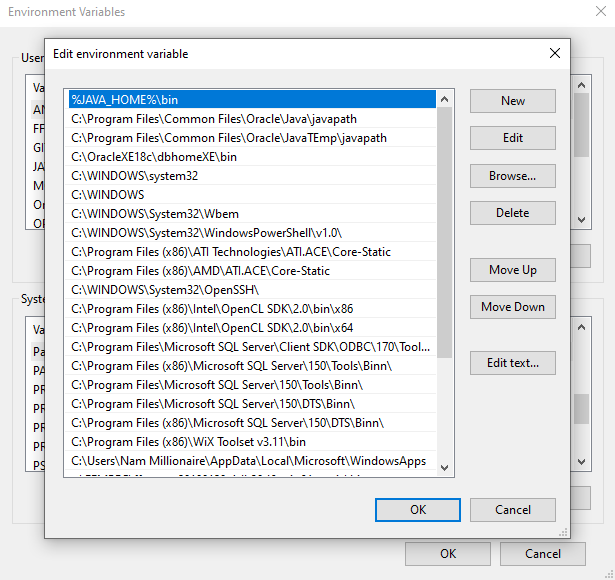
Task: Click the path list scrollbar thumb
Action: tap(444, 232)
